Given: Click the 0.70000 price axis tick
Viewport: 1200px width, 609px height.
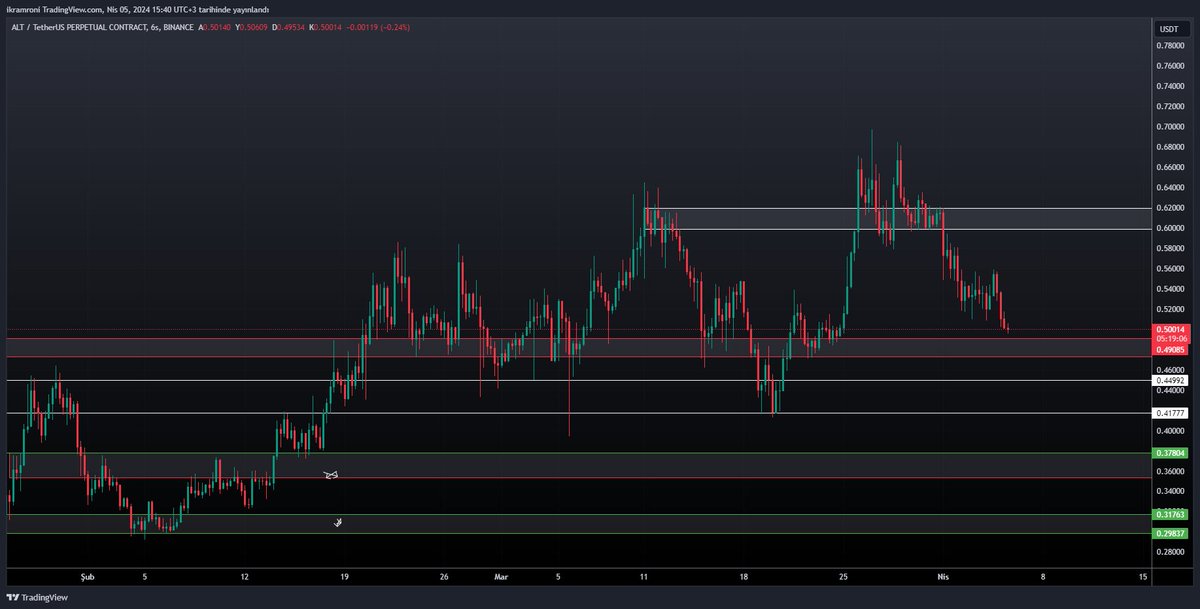Looking at the screenshot, I should tap(1169, 127).
